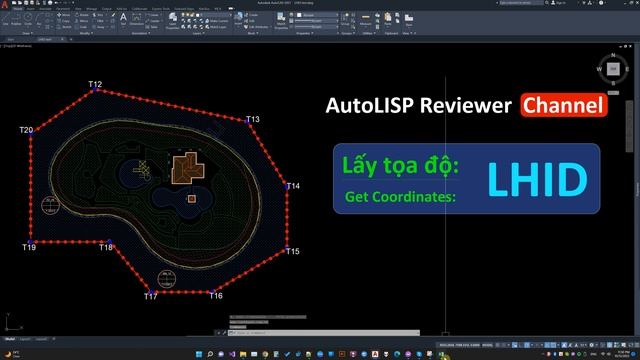Click Match Layer in Layers panel
The width and height of the screenshot is (640, 360).
(216, 27)
